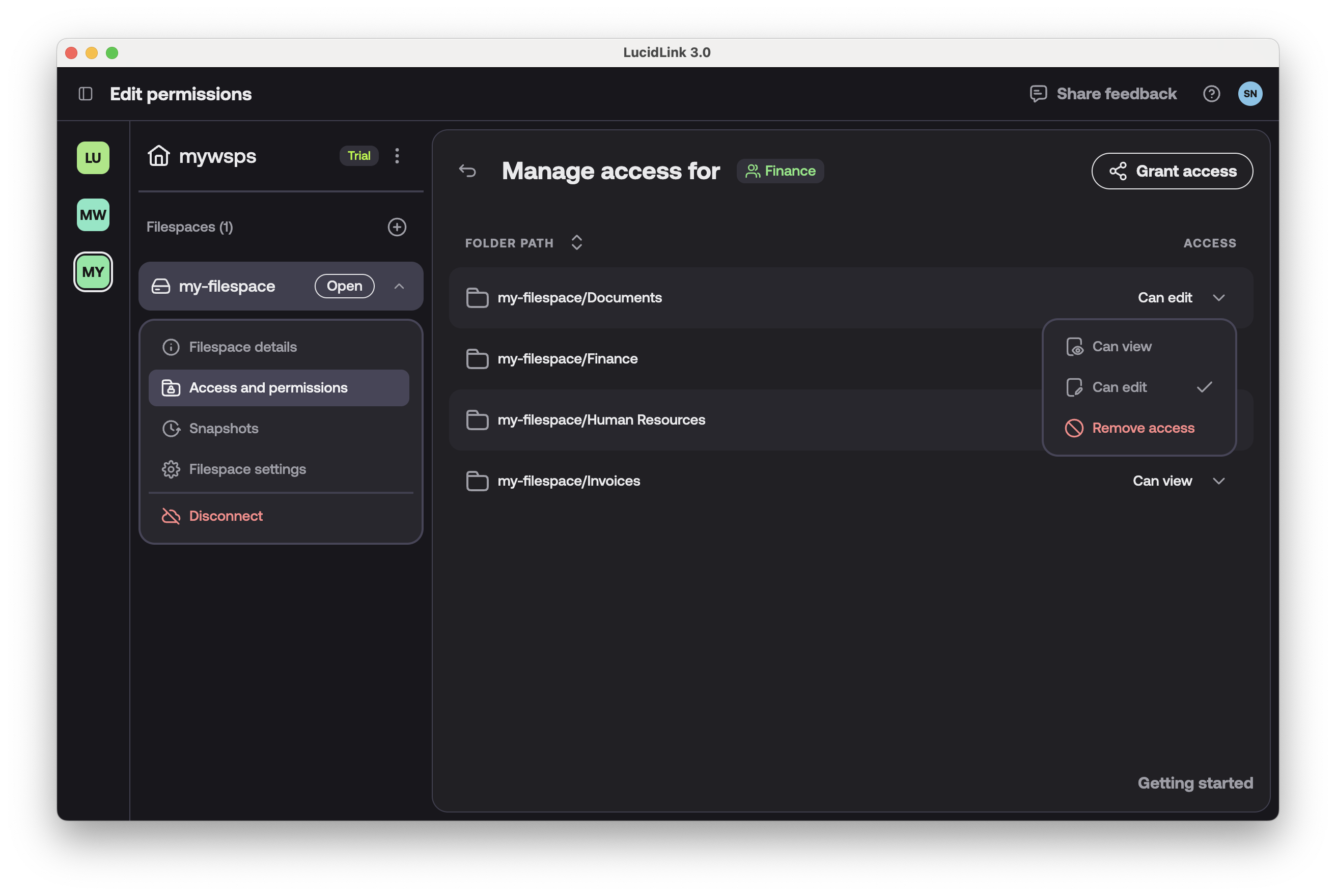
Task: Switch to the MW workspace
Action: [93, 215]
